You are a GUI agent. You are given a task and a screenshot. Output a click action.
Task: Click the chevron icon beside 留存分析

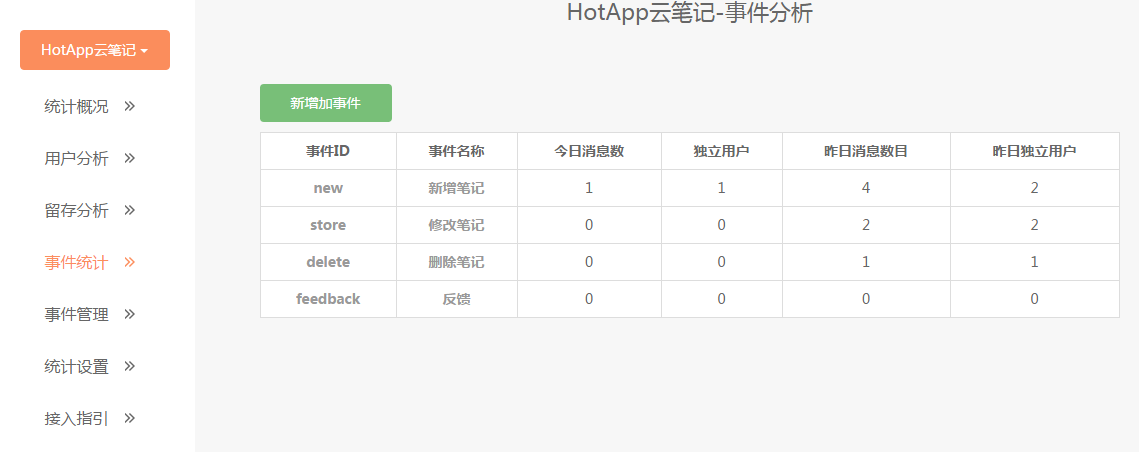(x=130, y=210)
